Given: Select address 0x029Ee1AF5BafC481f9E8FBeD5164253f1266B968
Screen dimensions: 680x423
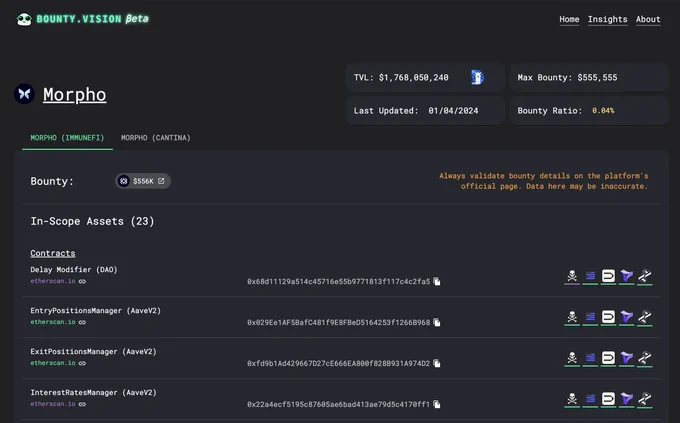Looking at the screenshot, I should tap(339, 322).
